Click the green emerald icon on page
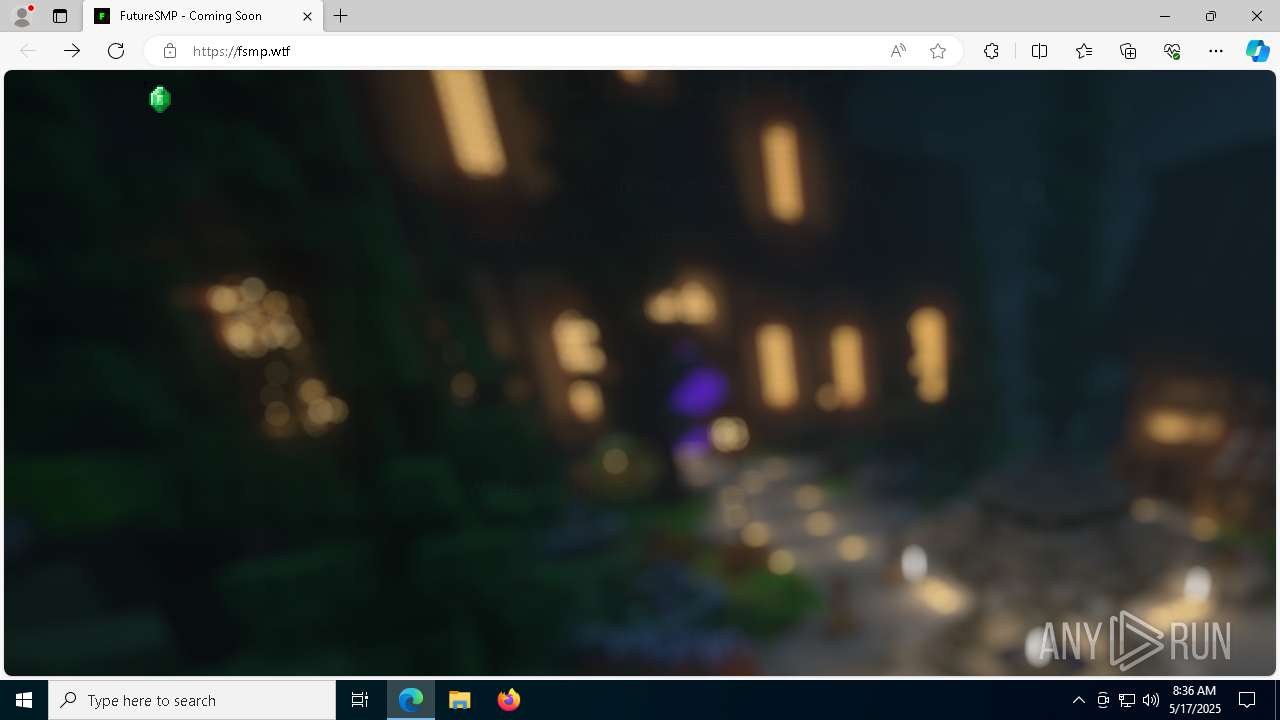1280x720 pixels. [x=160, y=99]
